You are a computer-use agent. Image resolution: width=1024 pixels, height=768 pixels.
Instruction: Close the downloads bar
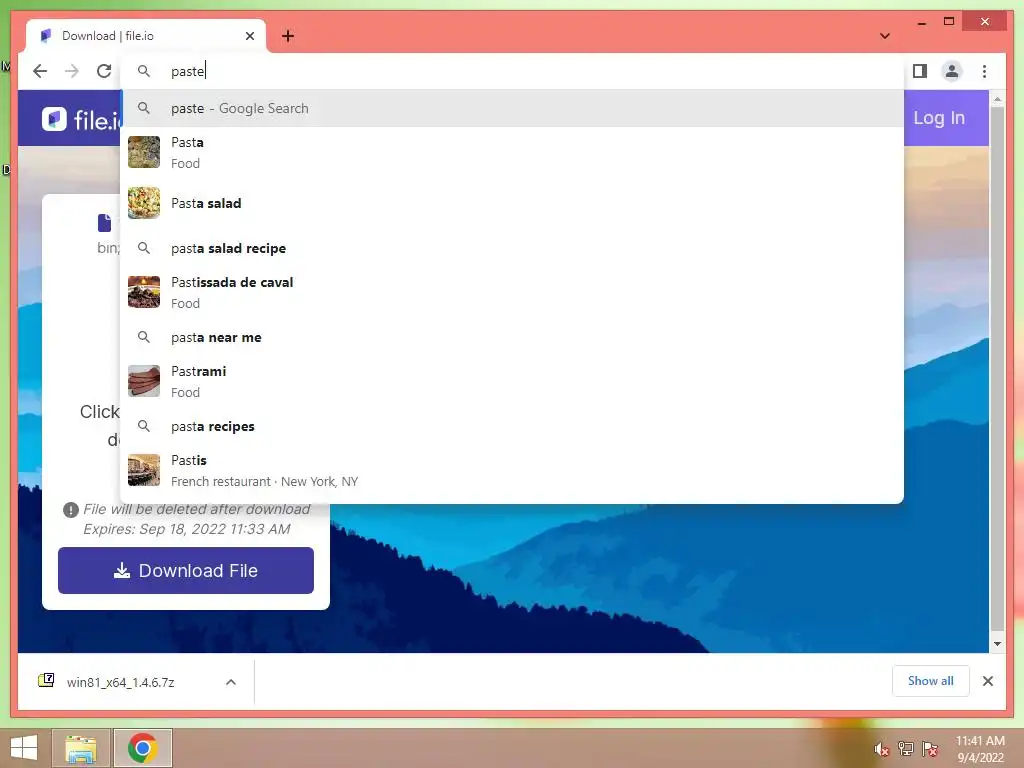coord(987,681)
